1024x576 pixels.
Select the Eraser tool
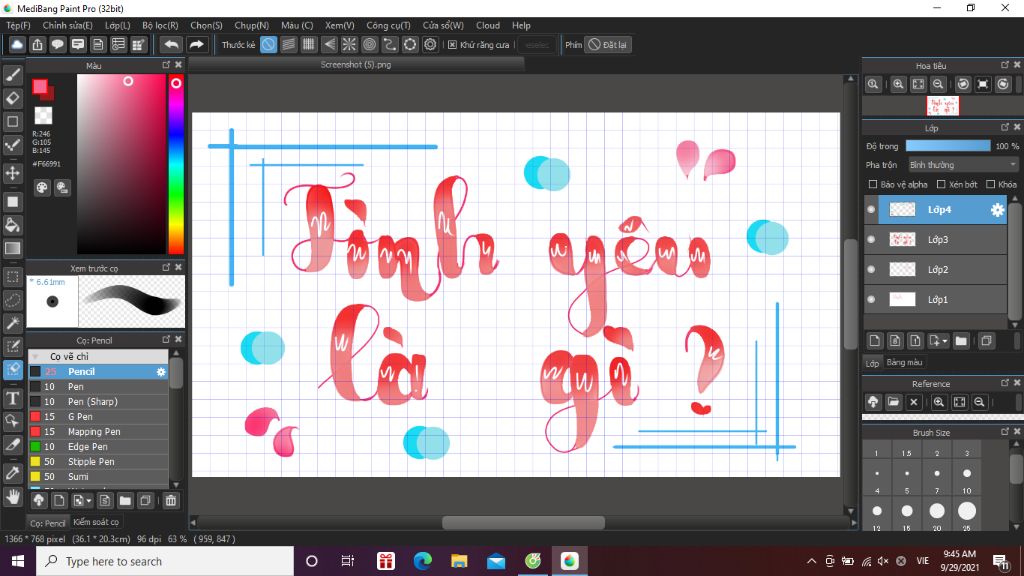point(12,98)
